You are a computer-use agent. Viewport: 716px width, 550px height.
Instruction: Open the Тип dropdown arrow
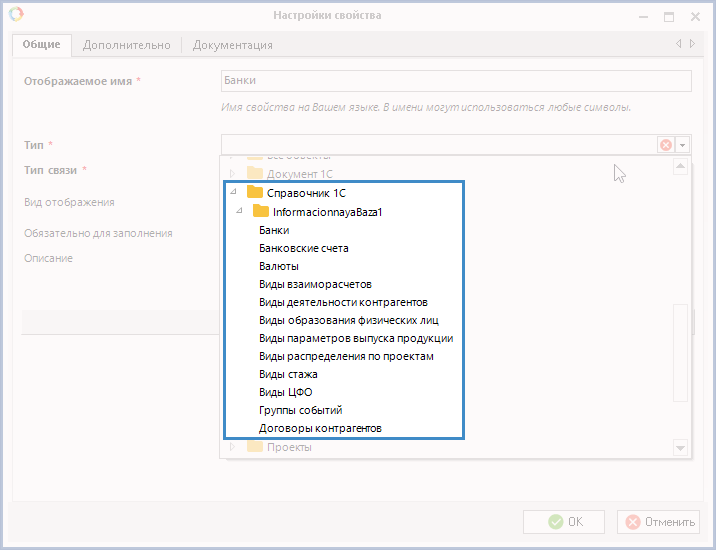pyautogui.click(x=682, y=145)
